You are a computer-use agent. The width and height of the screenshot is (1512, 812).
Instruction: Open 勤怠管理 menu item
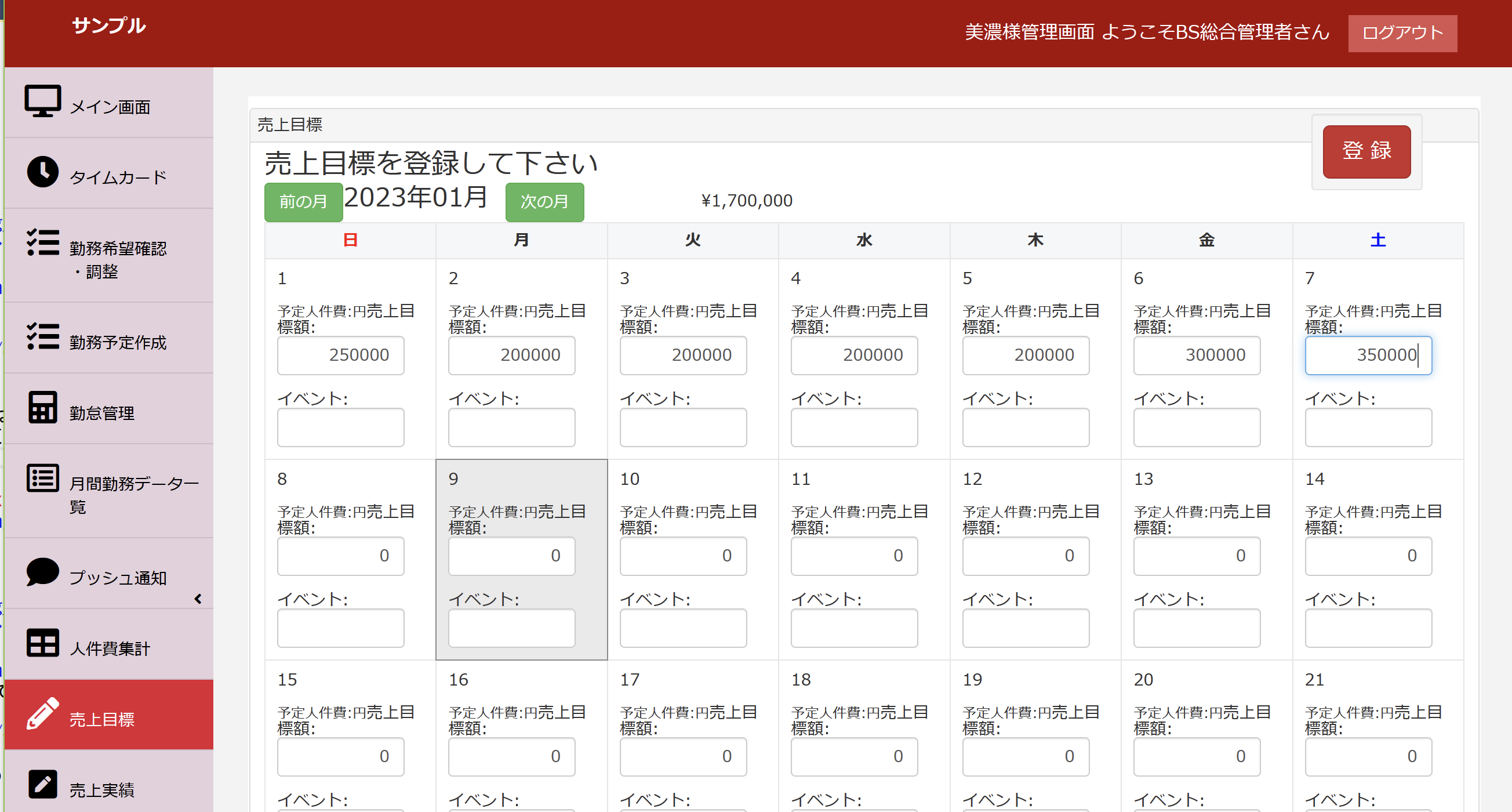click(x=108, y=409)
